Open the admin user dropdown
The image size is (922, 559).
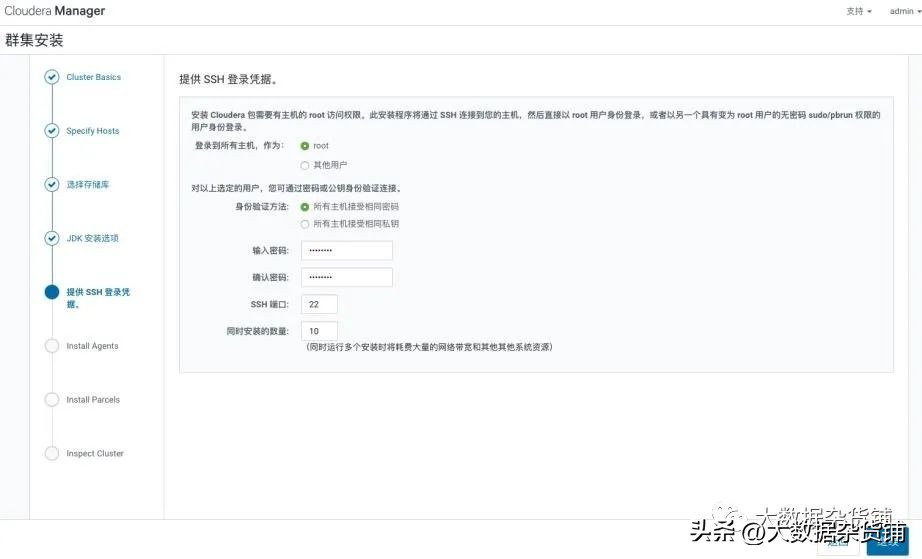coord(905,11)
